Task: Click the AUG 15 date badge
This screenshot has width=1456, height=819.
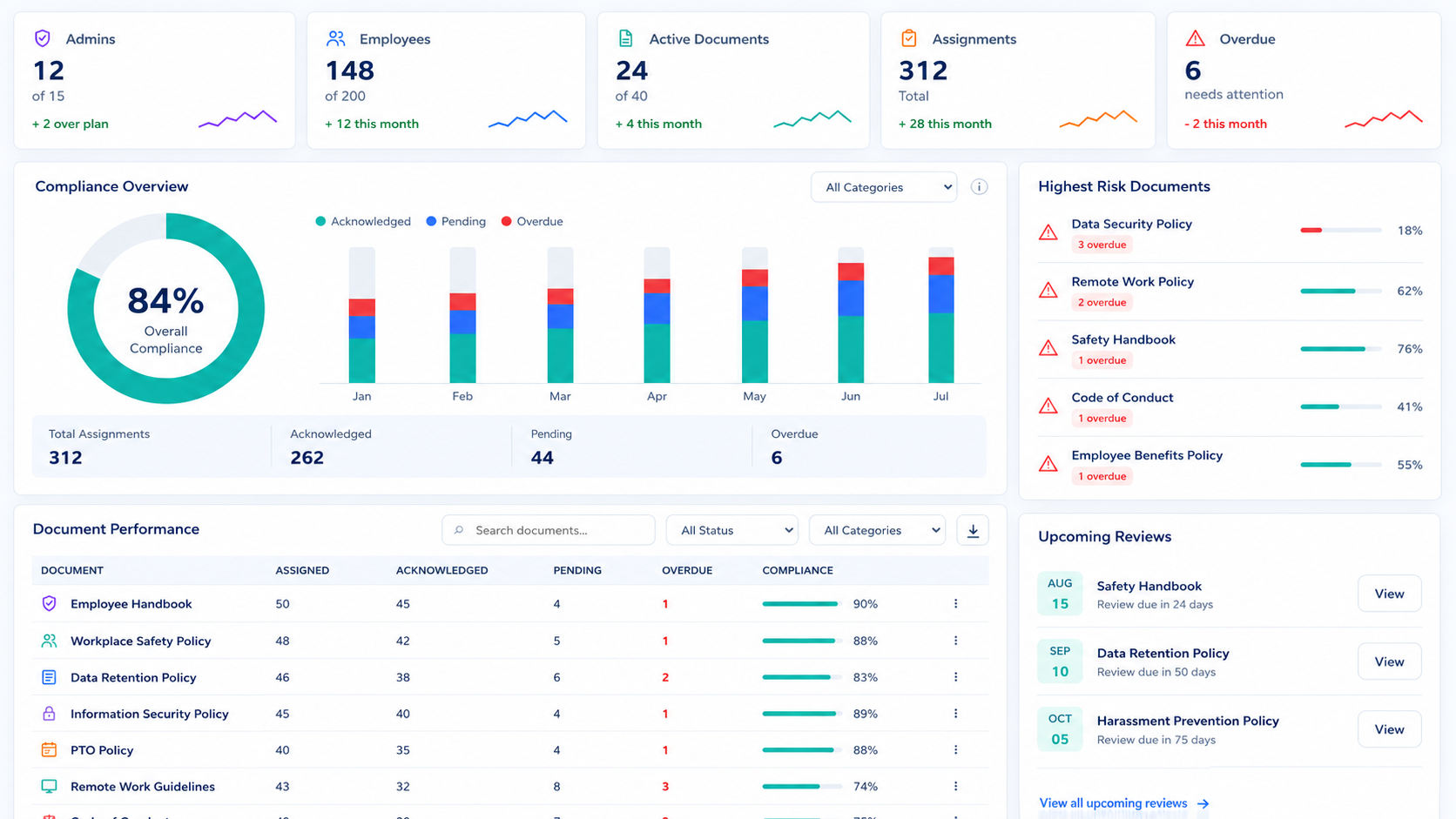Action: coord(1060,594)
